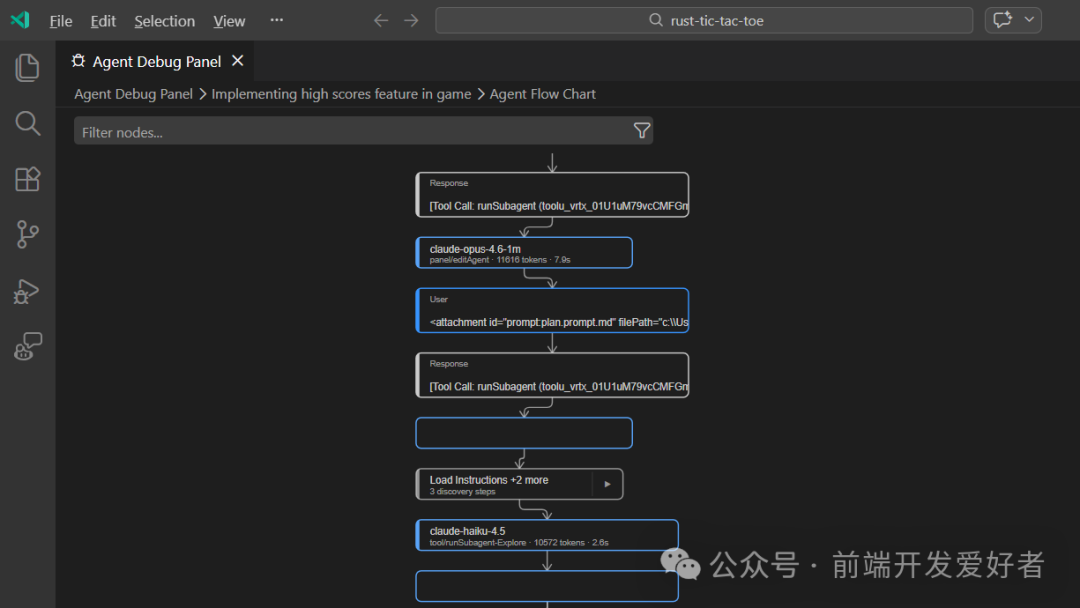Viewport: 1080px width, 608px height.
Task: Open the Selection menu
Action: 165,21
